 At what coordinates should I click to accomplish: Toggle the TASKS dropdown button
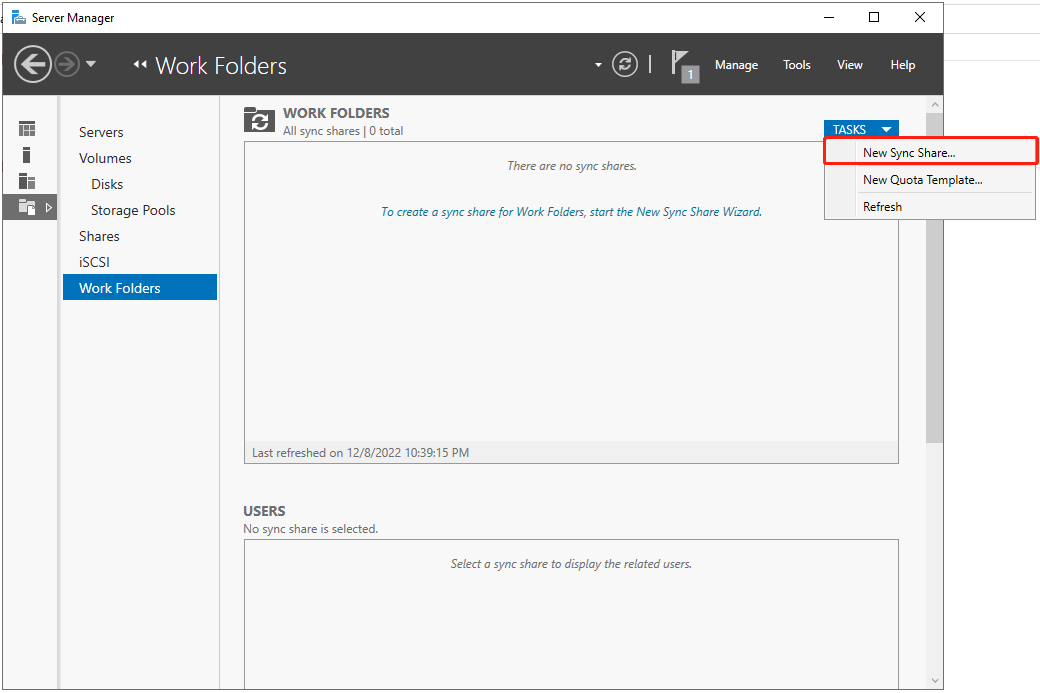[x=861, y=129]
